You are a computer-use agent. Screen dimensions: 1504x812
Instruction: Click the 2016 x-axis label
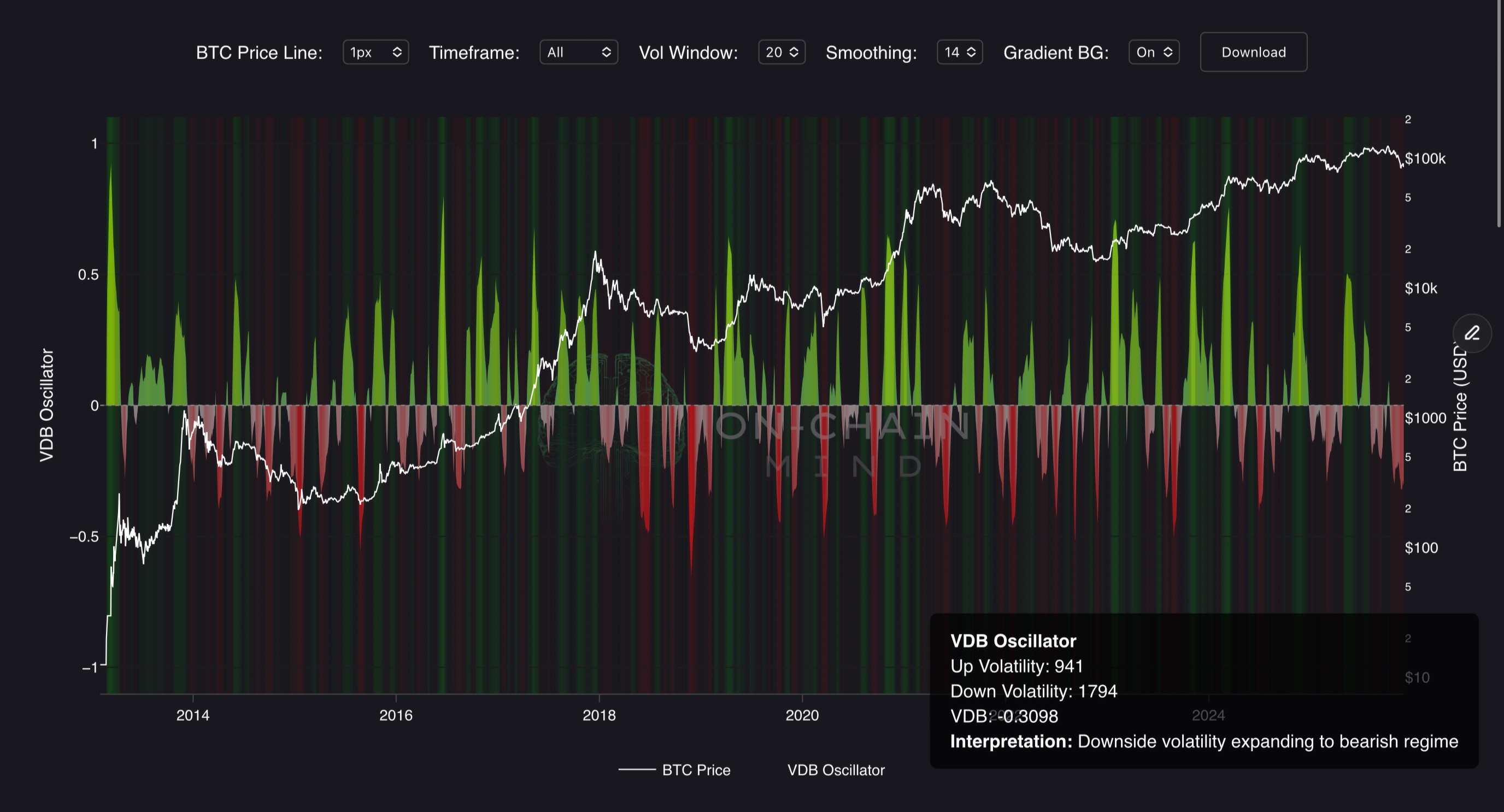pyautogui.click(x=396, y=715)
